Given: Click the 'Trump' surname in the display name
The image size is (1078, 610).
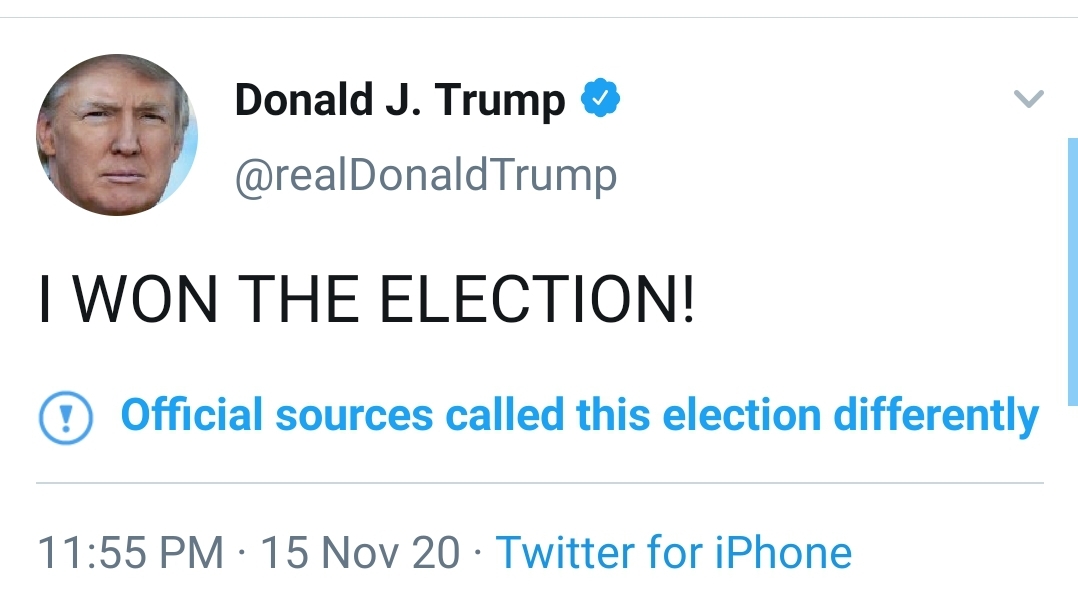Looking at the screenshot, I should tap(500, 102).
